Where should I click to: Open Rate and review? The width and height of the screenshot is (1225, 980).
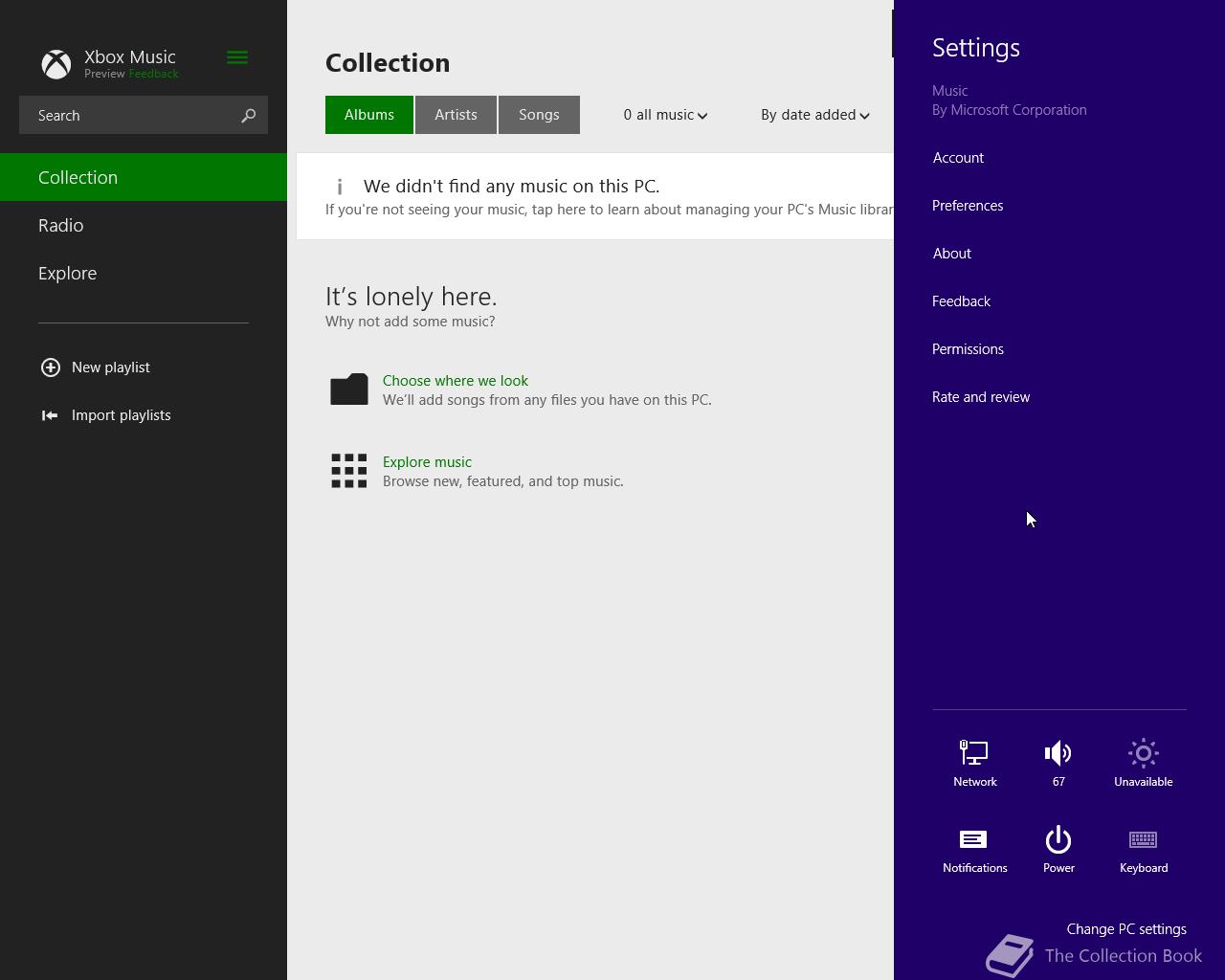click(x=981, y=397)
